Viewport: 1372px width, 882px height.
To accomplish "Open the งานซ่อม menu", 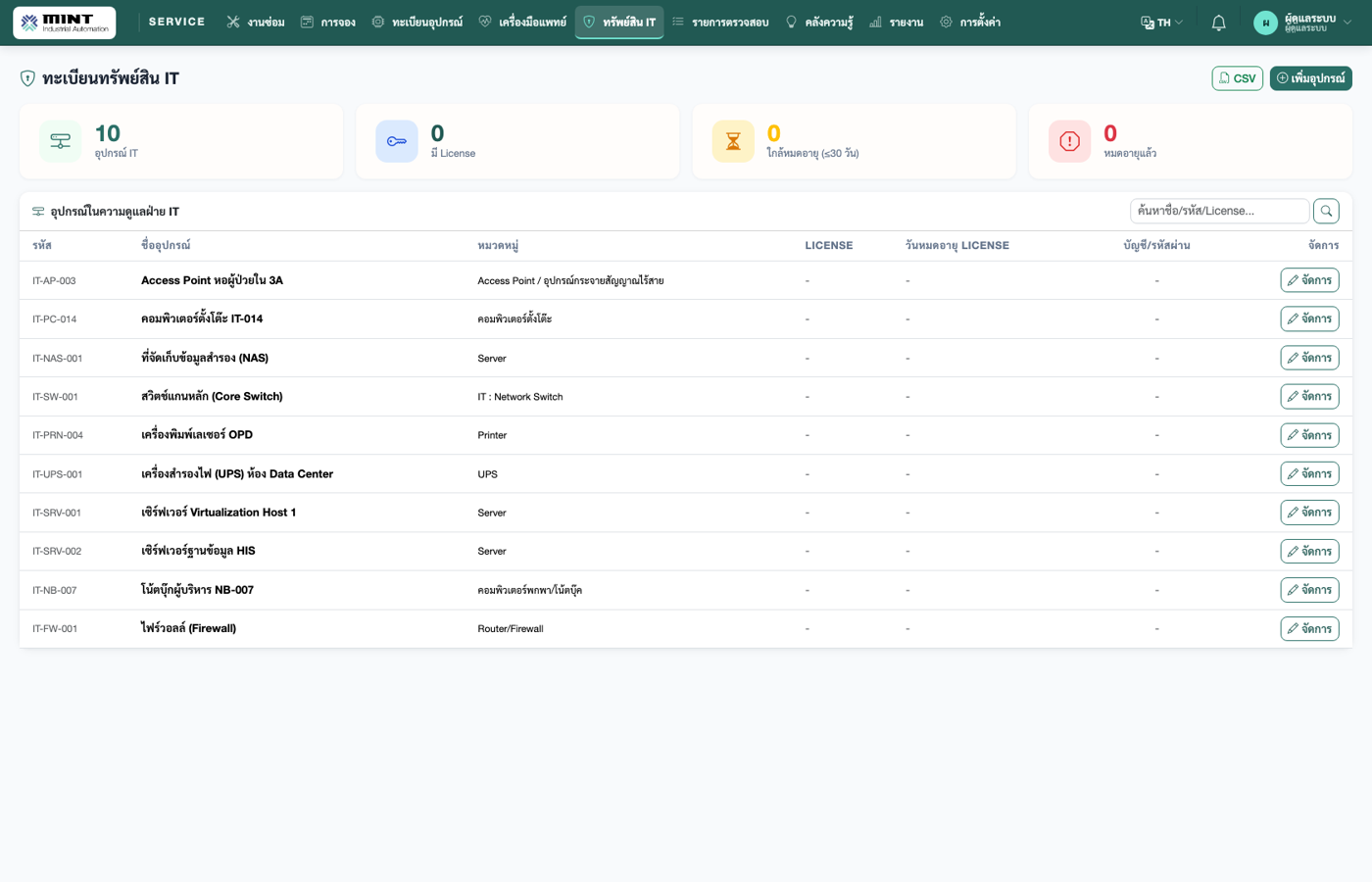I will (x=255, y=23).
